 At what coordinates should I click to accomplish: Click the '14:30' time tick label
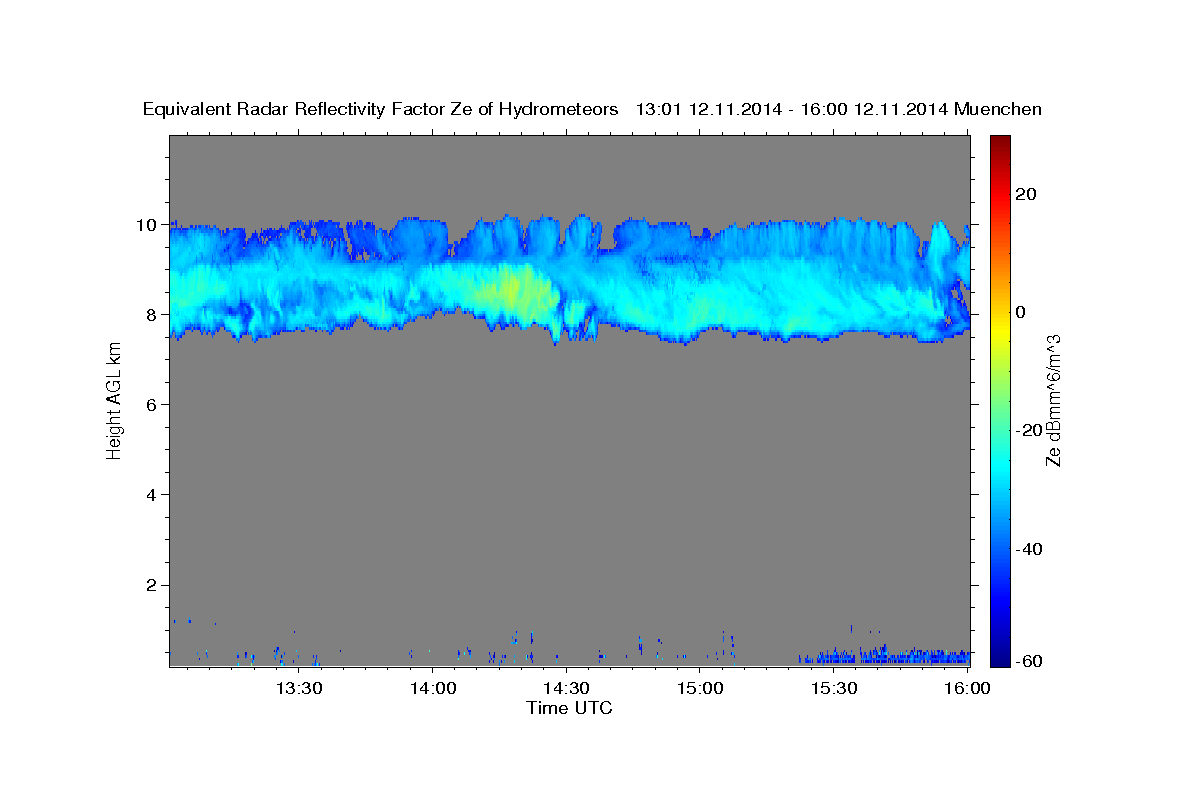point(565,689)
